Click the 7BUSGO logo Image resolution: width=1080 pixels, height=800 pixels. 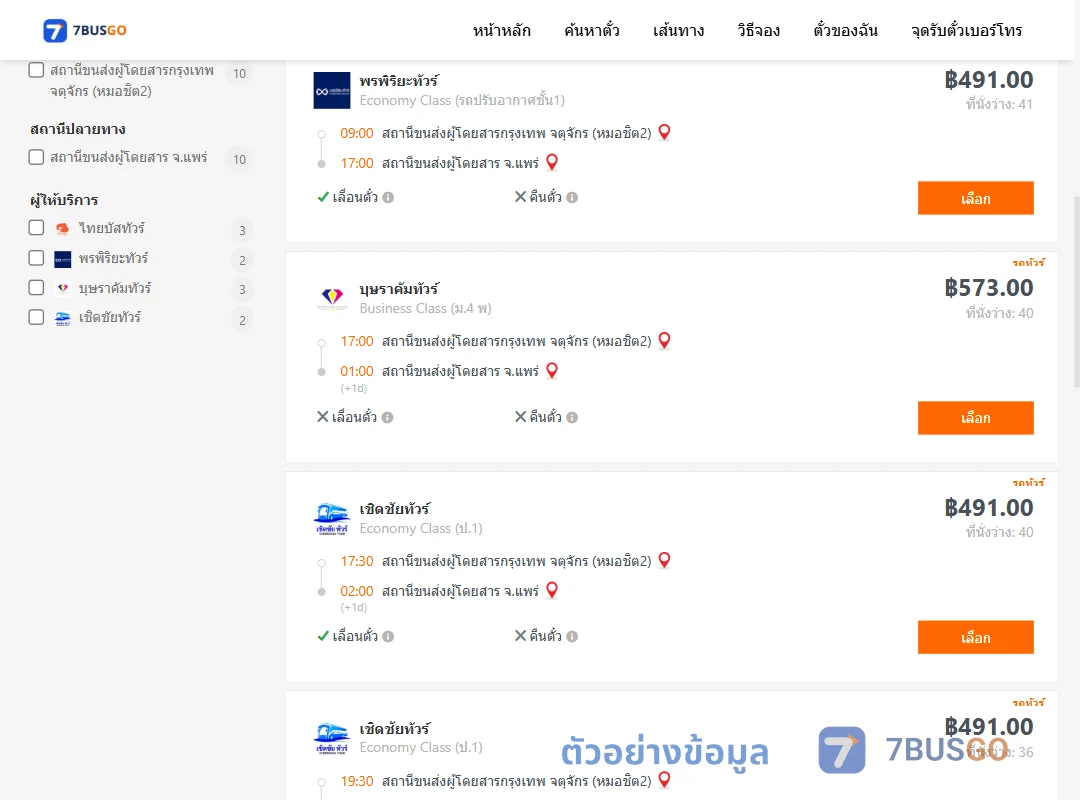tap(84, 30)
